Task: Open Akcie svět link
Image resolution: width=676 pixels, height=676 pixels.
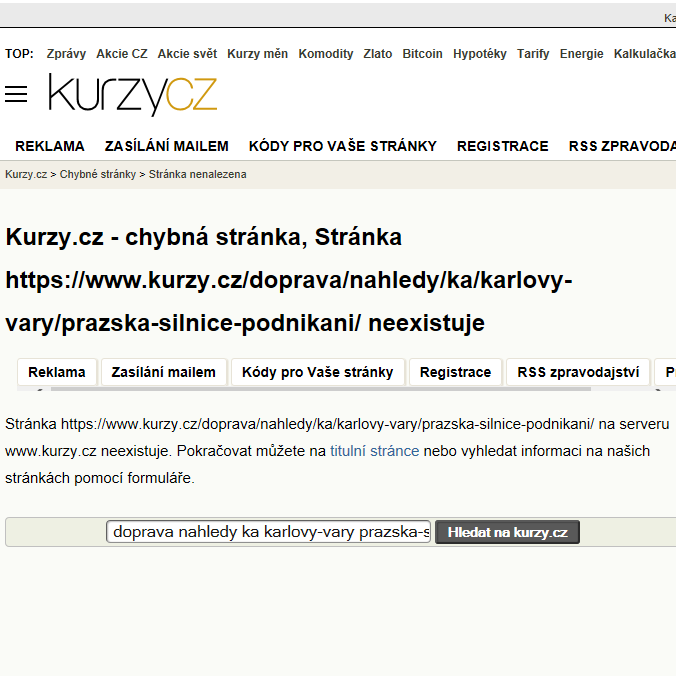Action: (187, 54)
